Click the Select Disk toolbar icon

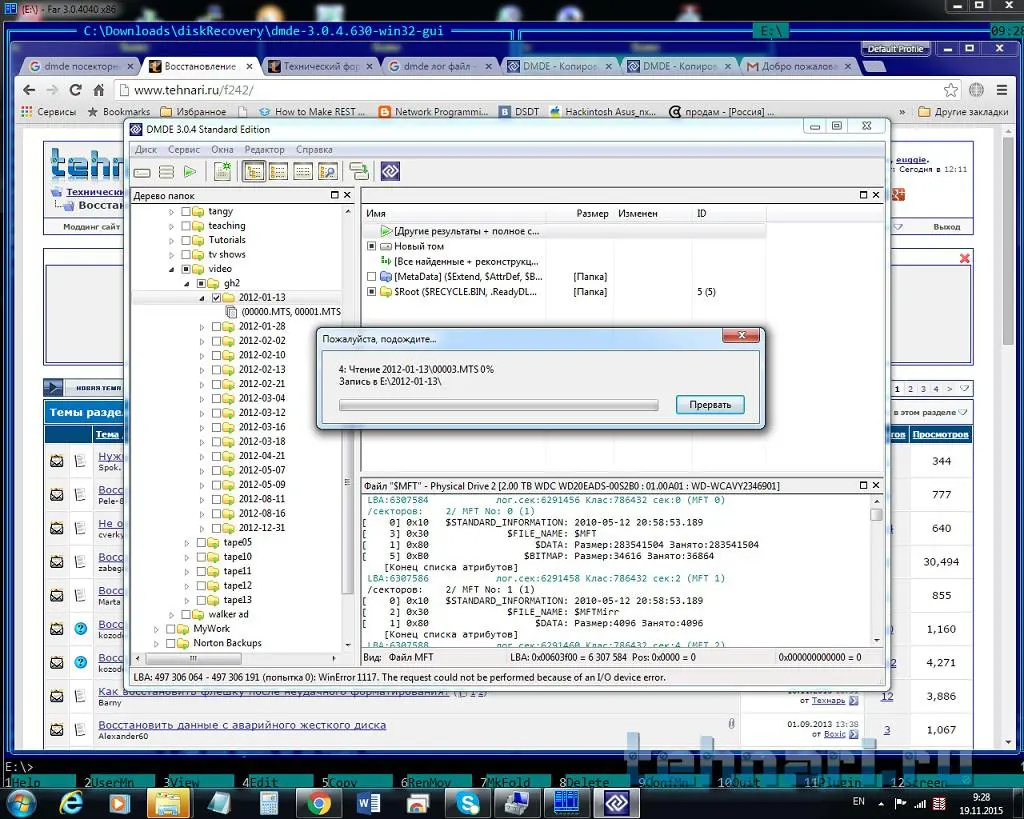[143, 172]
